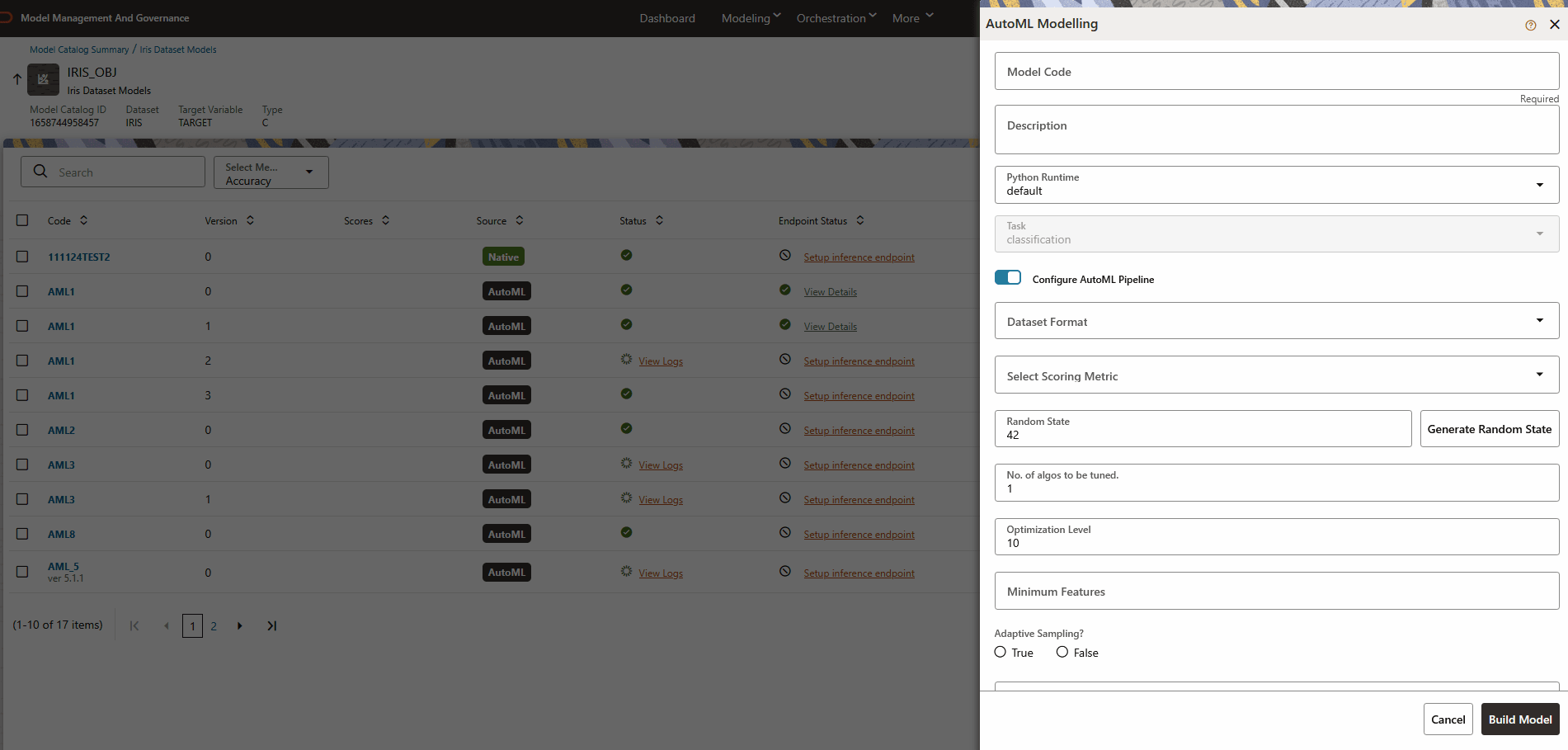Disable the Configure AutoML Pipeline toggle
The width and height of the screenshot is (1568, 750).
1007,277
